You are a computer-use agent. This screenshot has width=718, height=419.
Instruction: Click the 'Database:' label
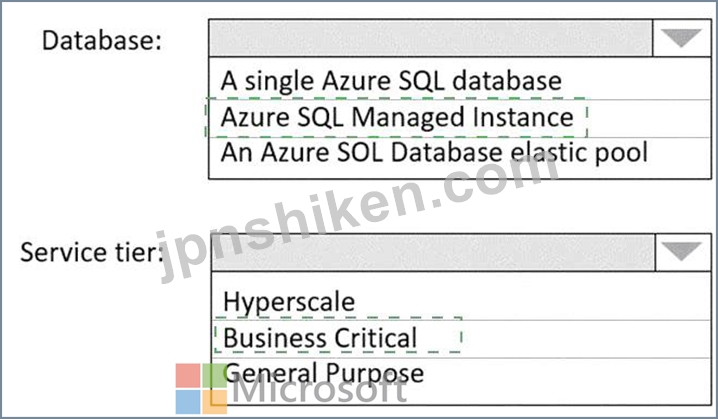(x=102, y=40)
